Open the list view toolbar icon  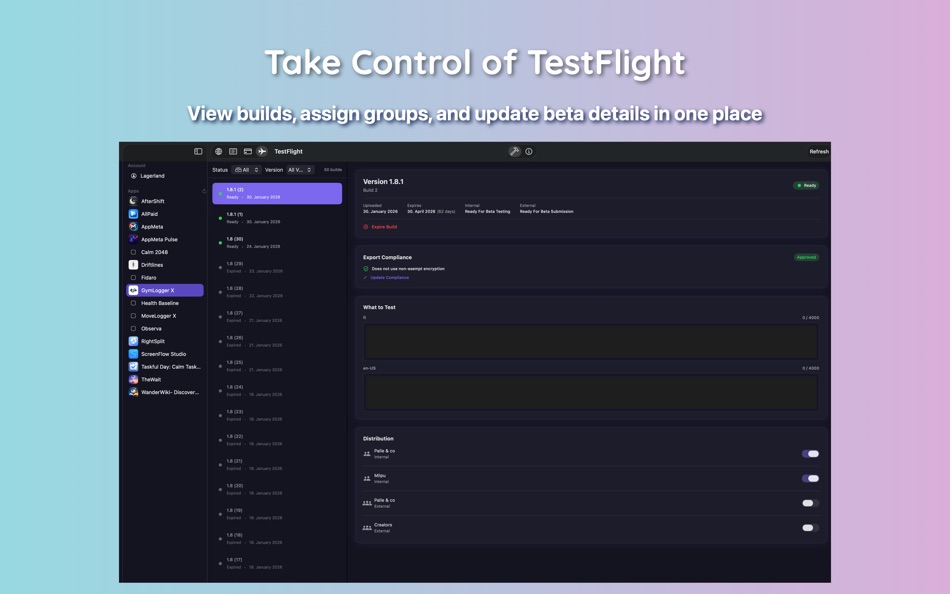click(233, 152)
